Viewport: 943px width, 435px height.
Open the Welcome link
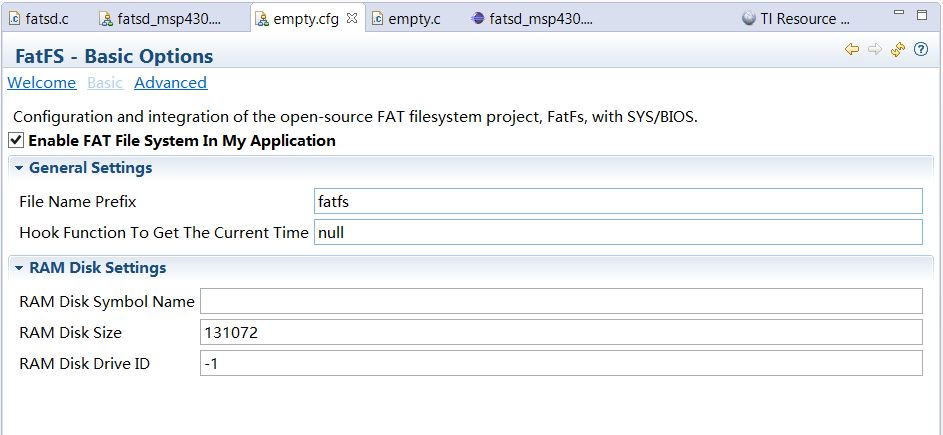42,83
